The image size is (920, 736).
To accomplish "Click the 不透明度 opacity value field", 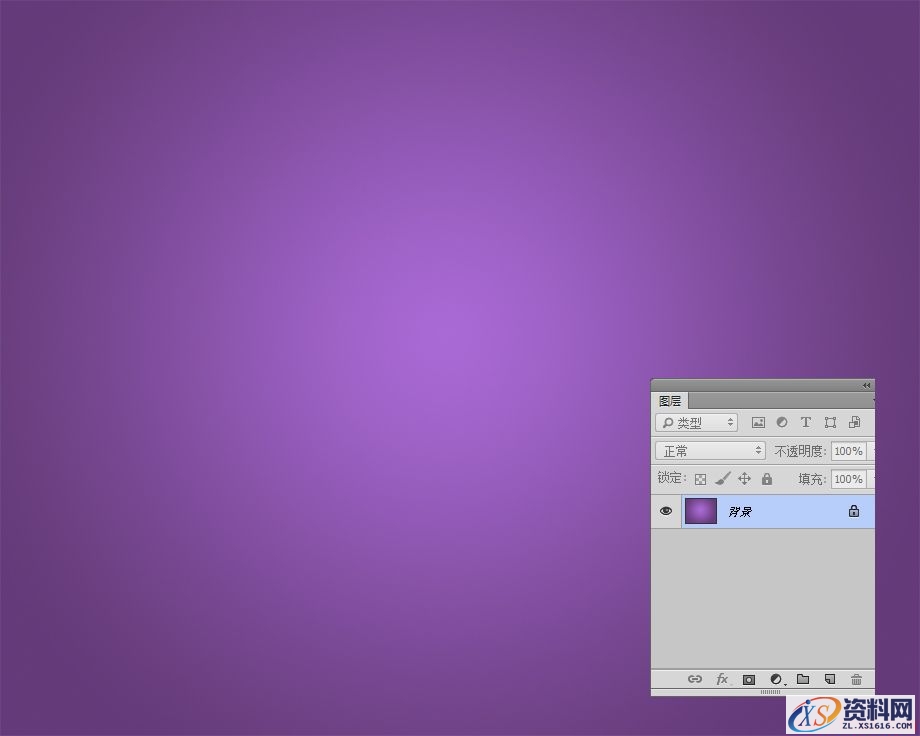I will tap(848, 451).
